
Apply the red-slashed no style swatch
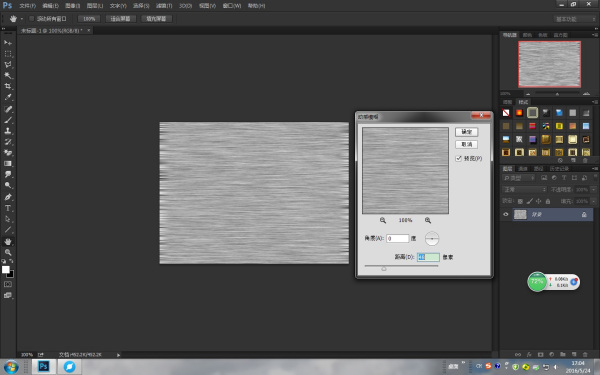point(506,112)
